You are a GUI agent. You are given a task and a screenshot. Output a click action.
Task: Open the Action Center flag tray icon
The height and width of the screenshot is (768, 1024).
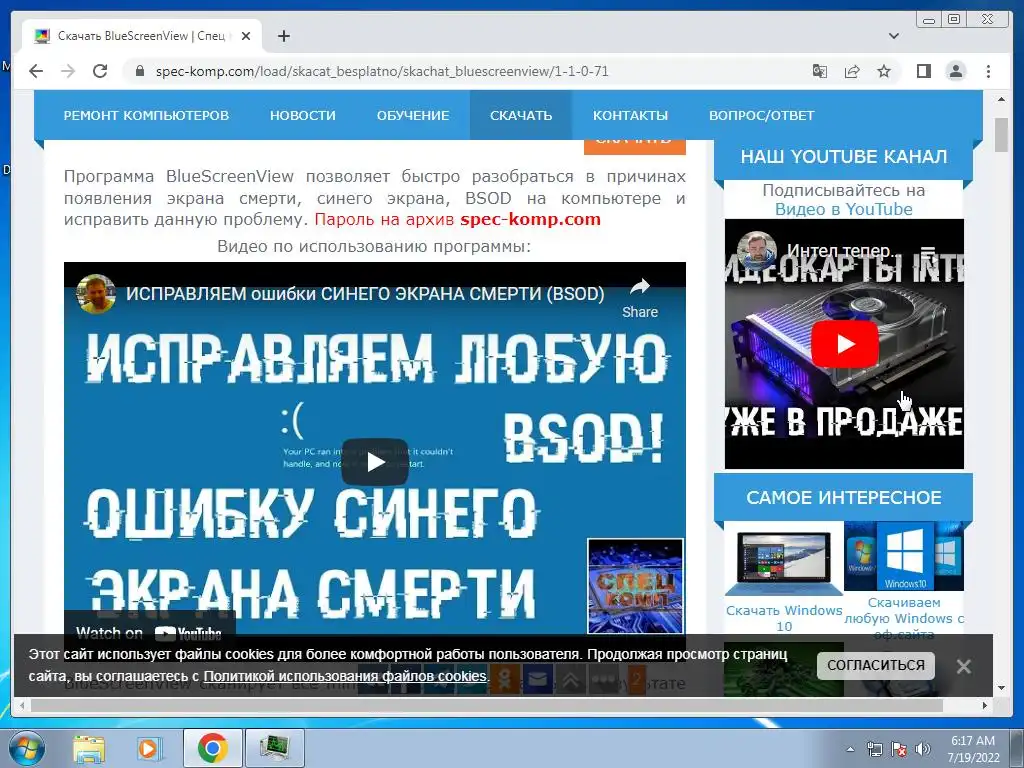click(899, 749)
